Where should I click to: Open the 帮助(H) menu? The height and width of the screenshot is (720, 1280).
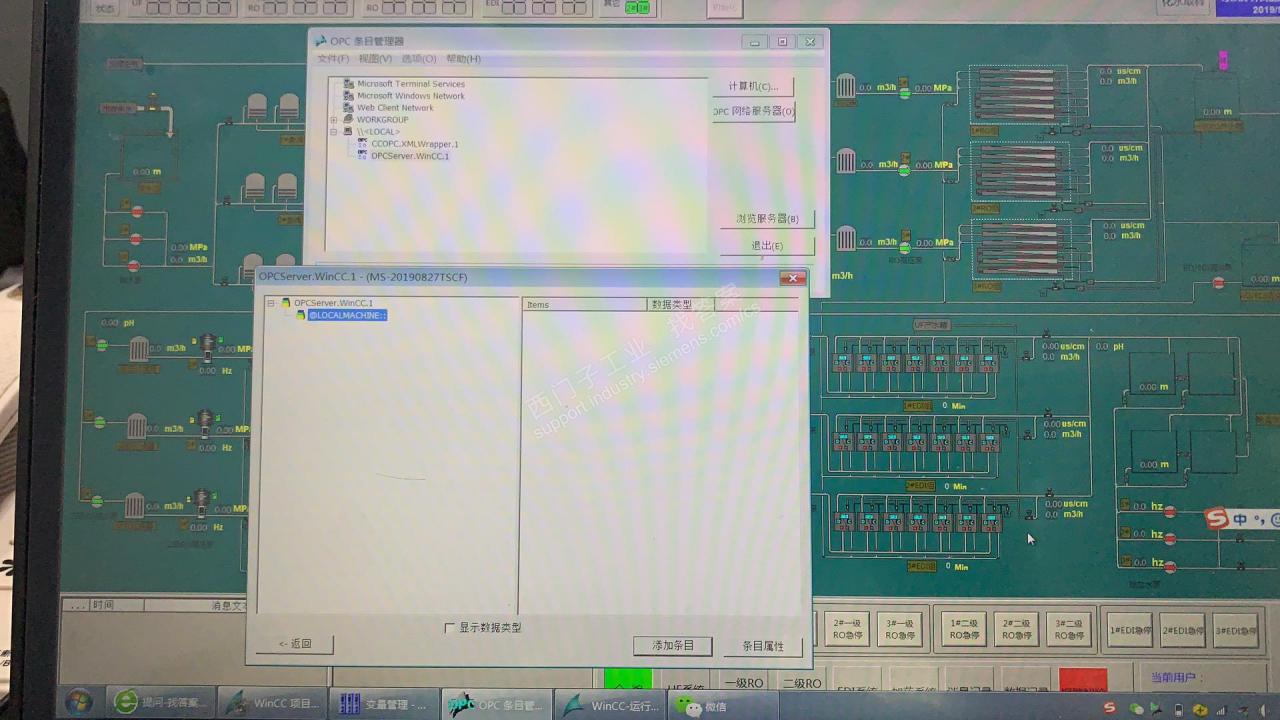pyautogui.click(x=463, y=59)
